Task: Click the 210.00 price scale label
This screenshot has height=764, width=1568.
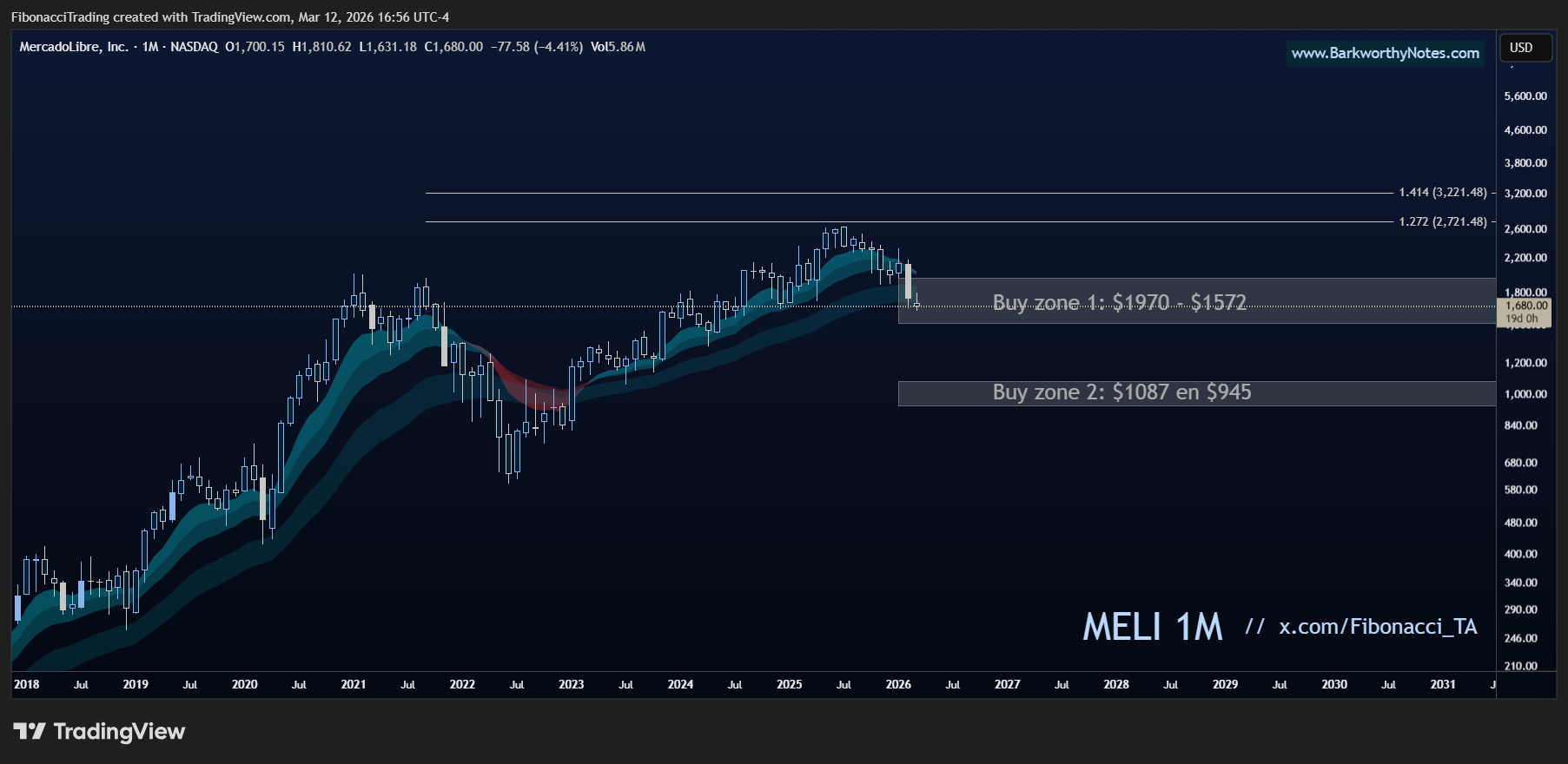Action: [1521, 666]
